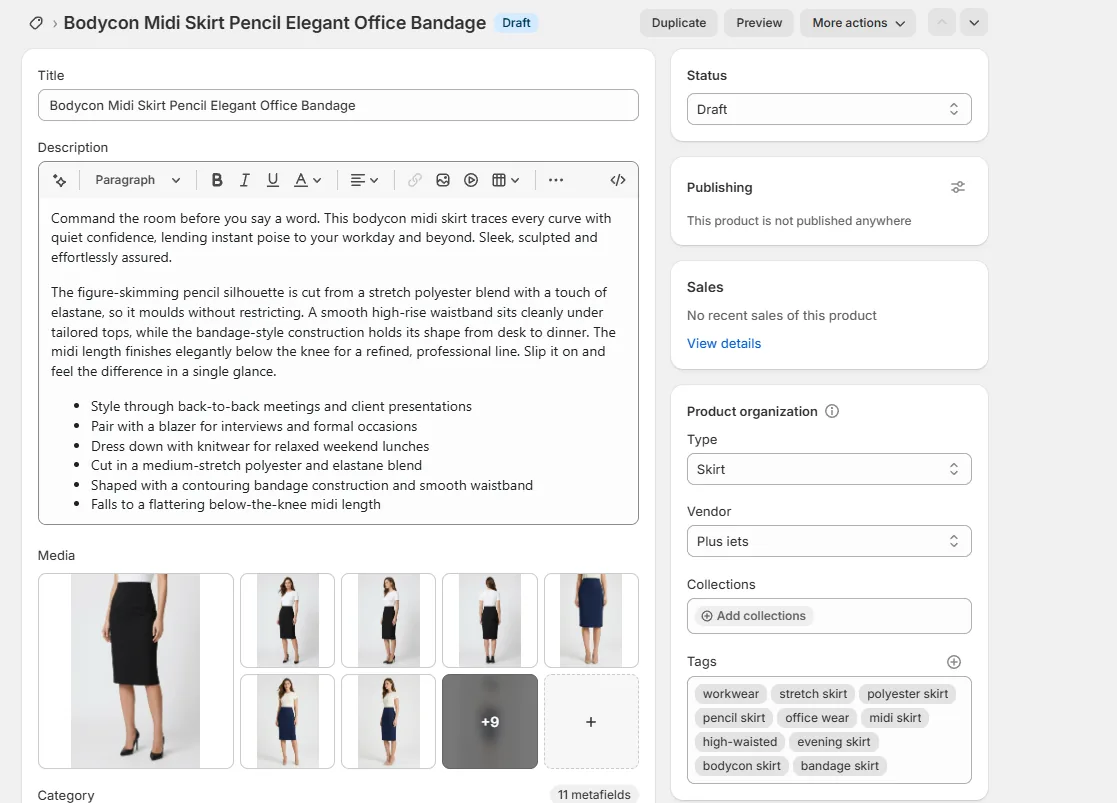Insert link in description

(415, 180)
